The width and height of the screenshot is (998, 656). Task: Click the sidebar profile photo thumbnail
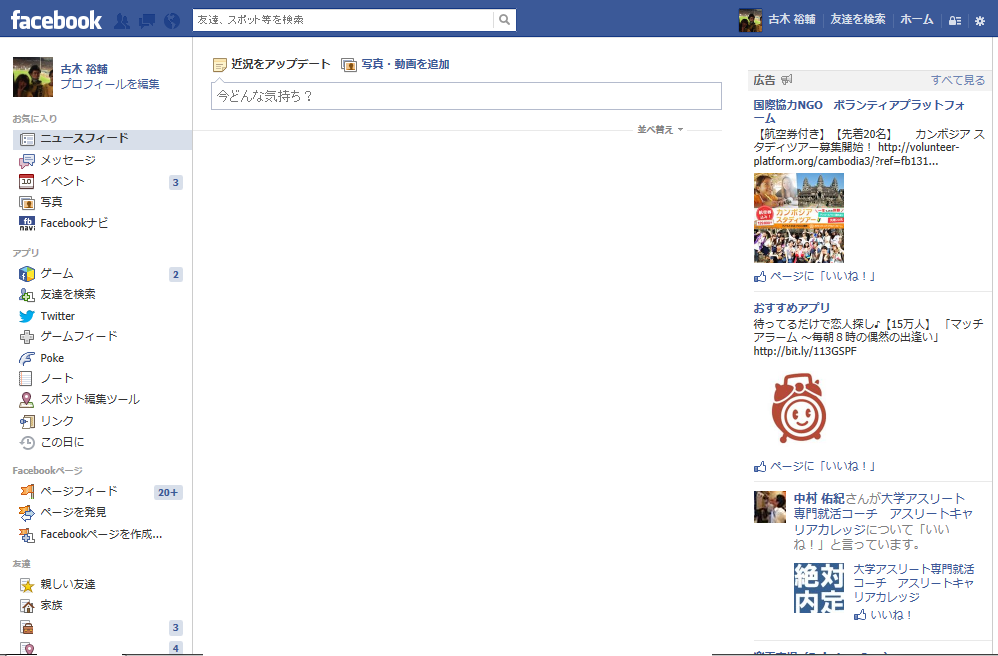(x=33, y=77)
